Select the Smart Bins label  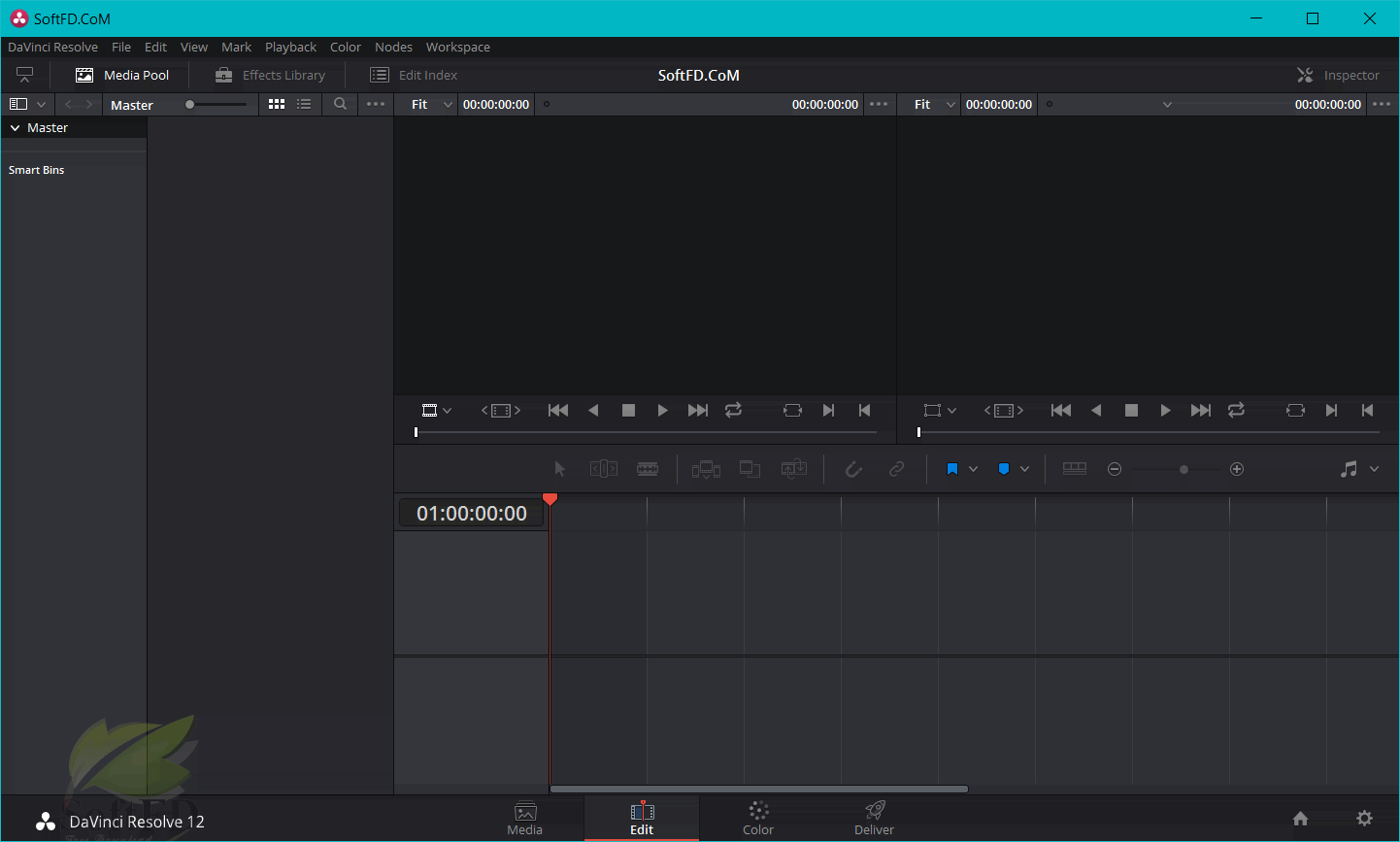37,170
